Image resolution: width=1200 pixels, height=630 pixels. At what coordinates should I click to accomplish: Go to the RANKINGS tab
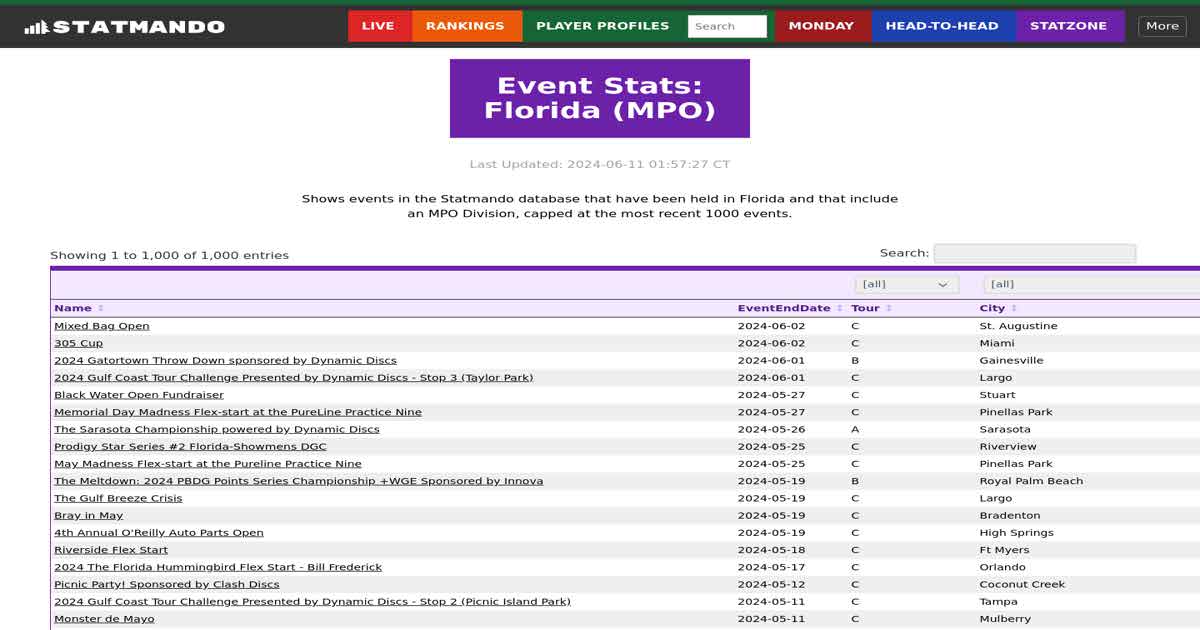466,25
